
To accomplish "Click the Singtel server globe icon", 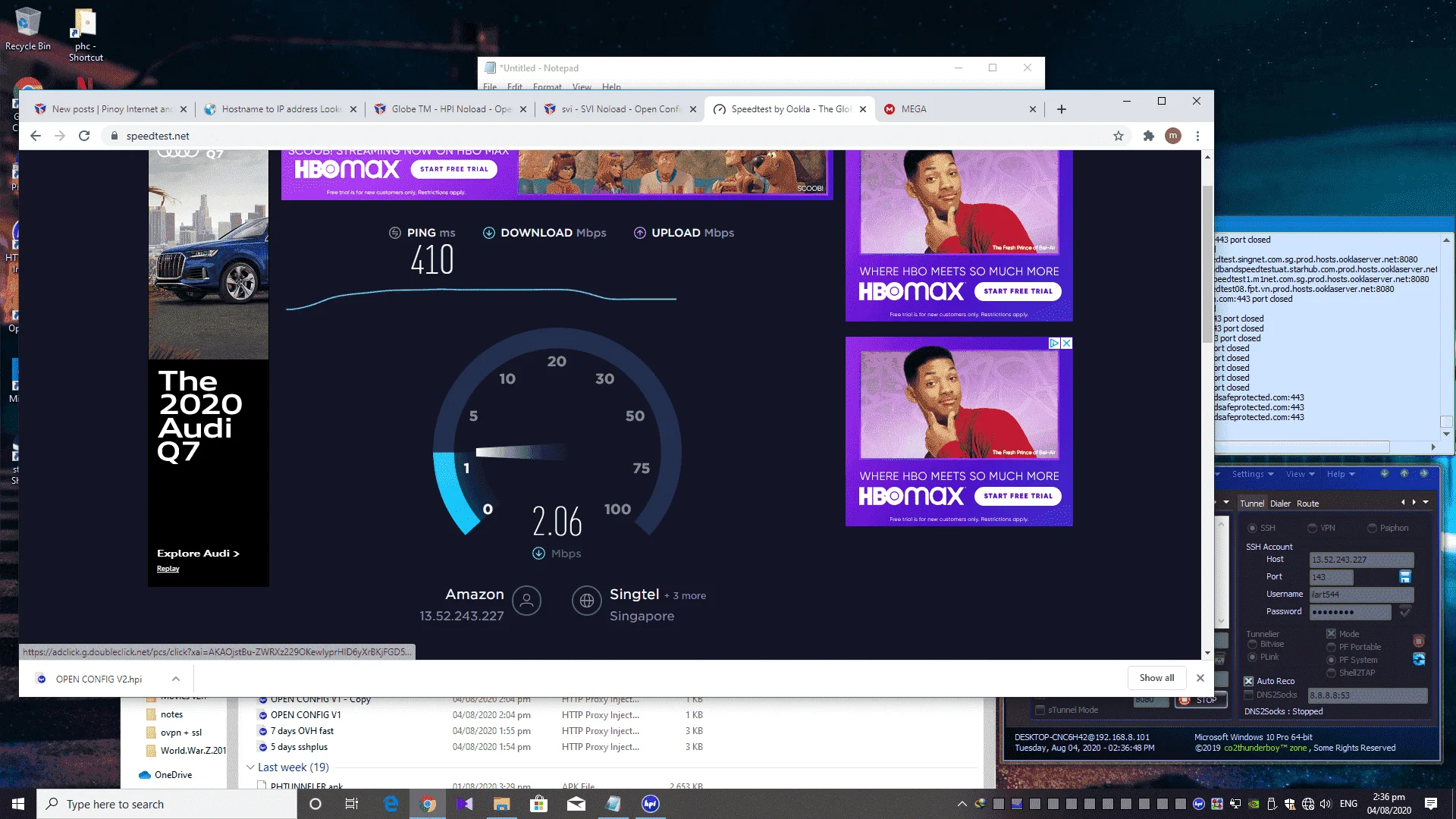I will pos(586,601).
